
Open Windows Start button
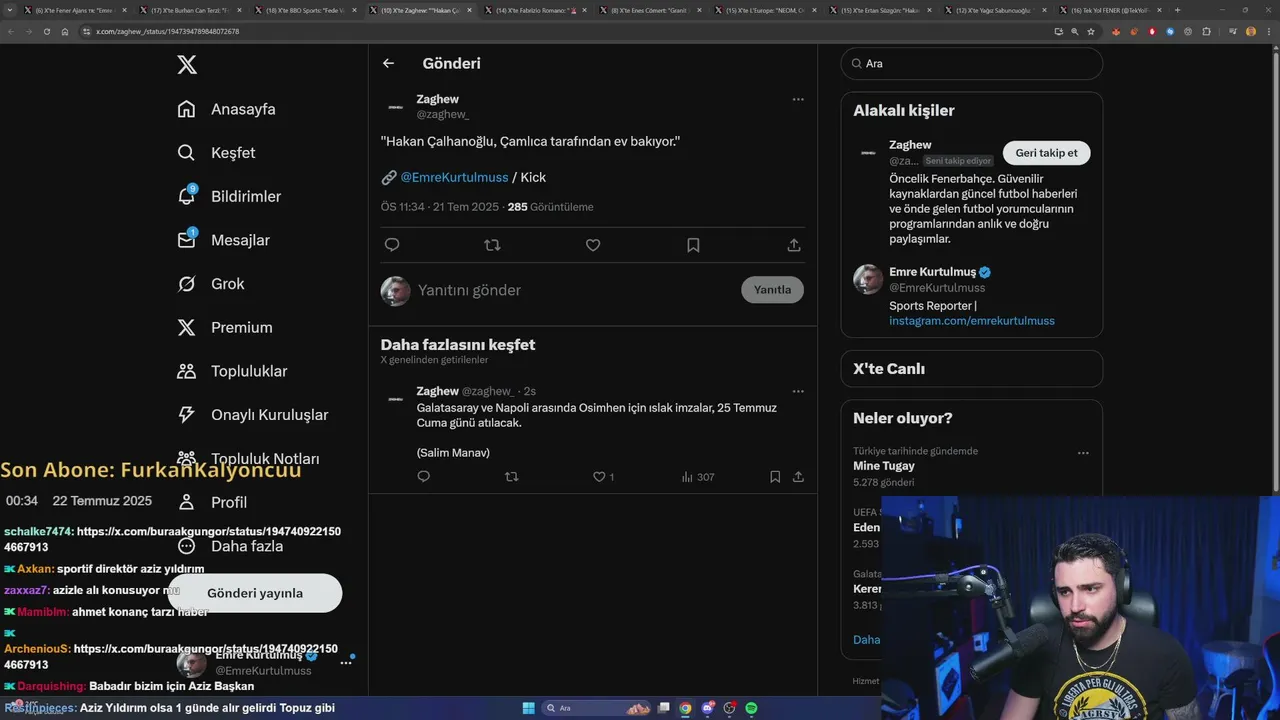pyautogui.click(x=528, y=708)
